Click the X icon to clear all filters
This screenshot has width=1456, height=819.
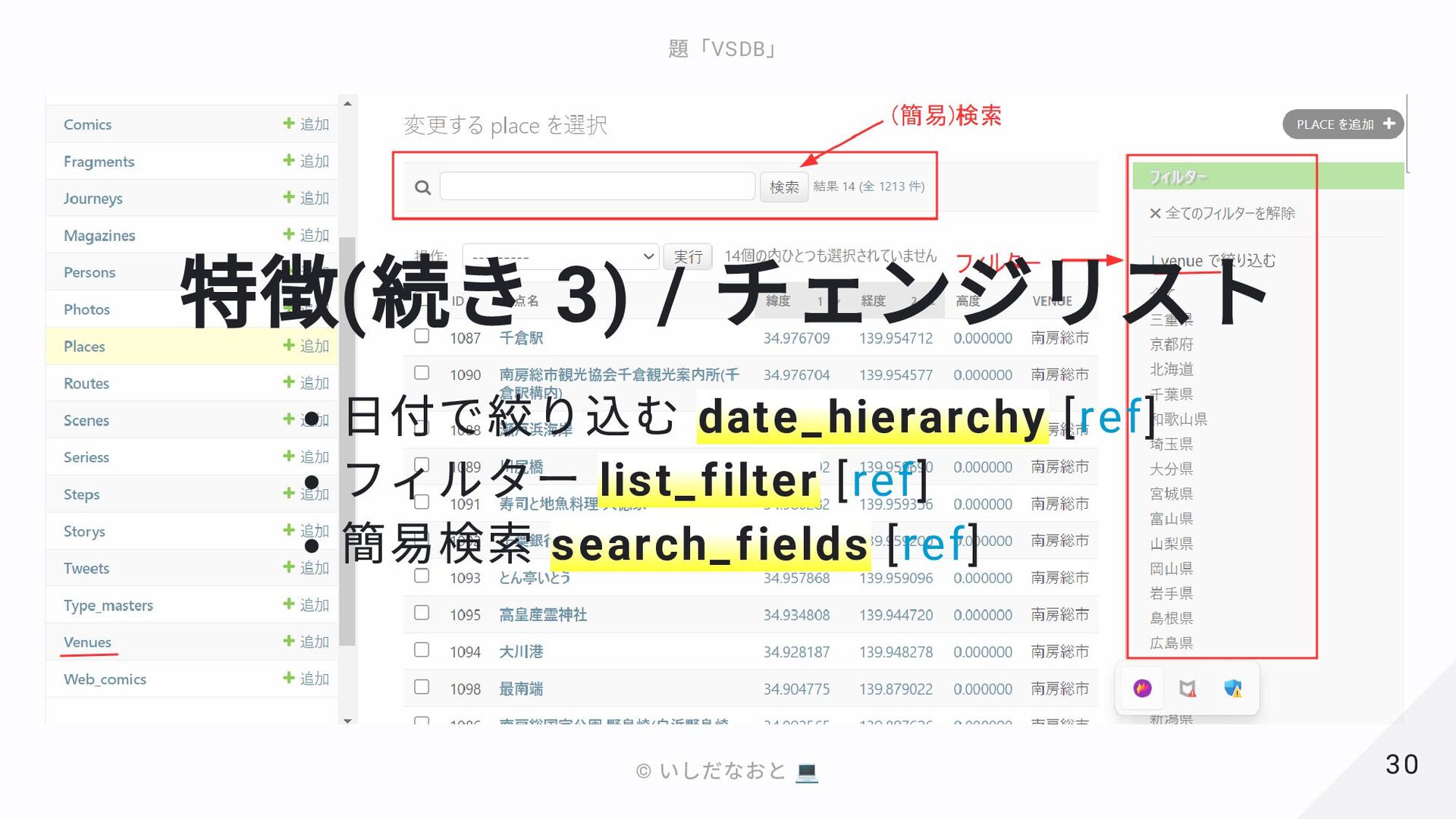click(1155, 214)
